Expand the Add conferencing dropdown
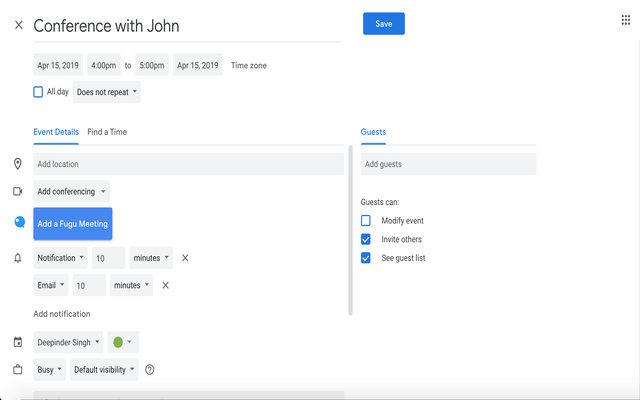Image resolution: width=640 pixels, height=400 pixels. (71, 191)
